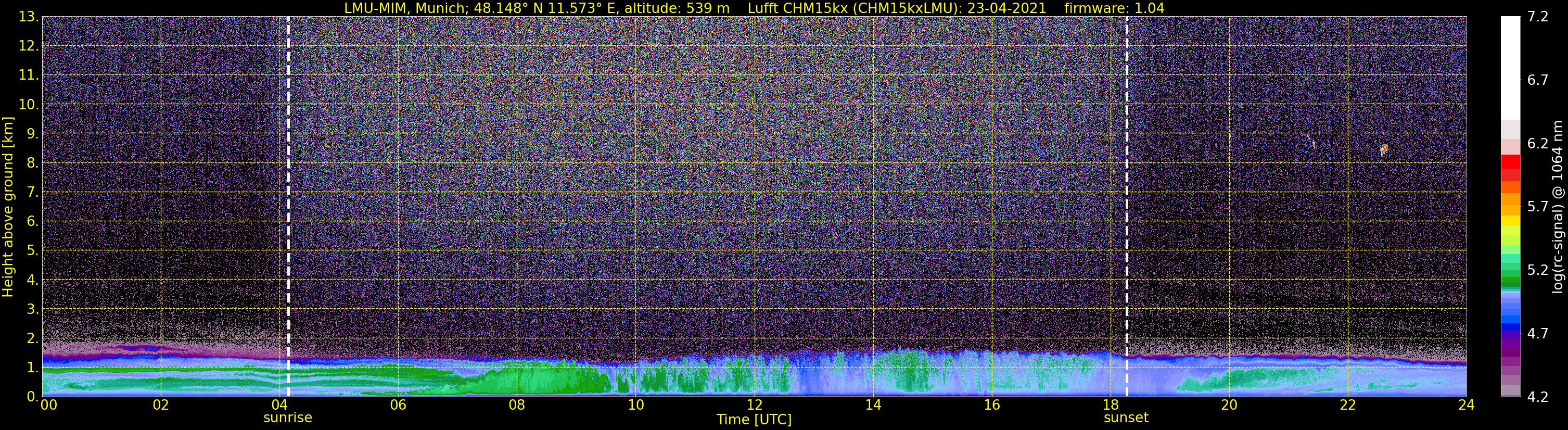The width and height of the screenshot is (1568, 430).
Task: Click the time axis tick label 20
Action: tap(1229, 406)
